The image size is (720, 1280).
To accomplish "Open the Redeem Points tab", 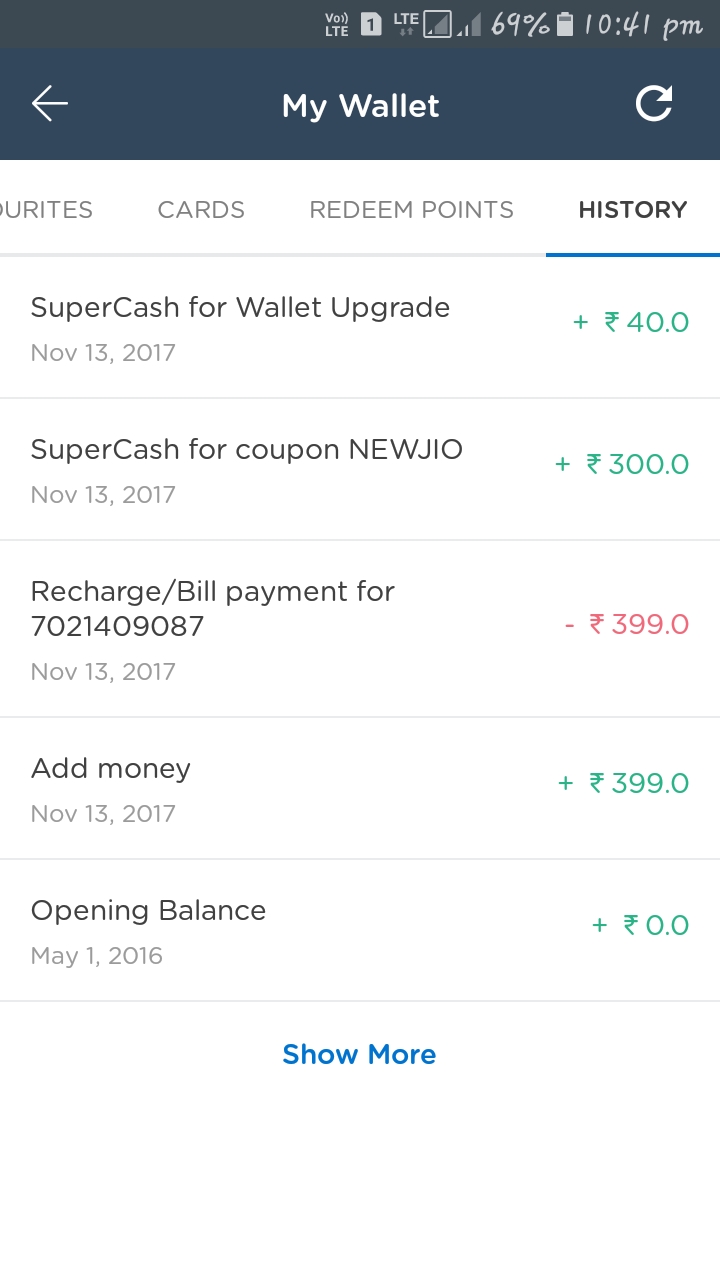I will pyautogui.click(x=411, y=210).
